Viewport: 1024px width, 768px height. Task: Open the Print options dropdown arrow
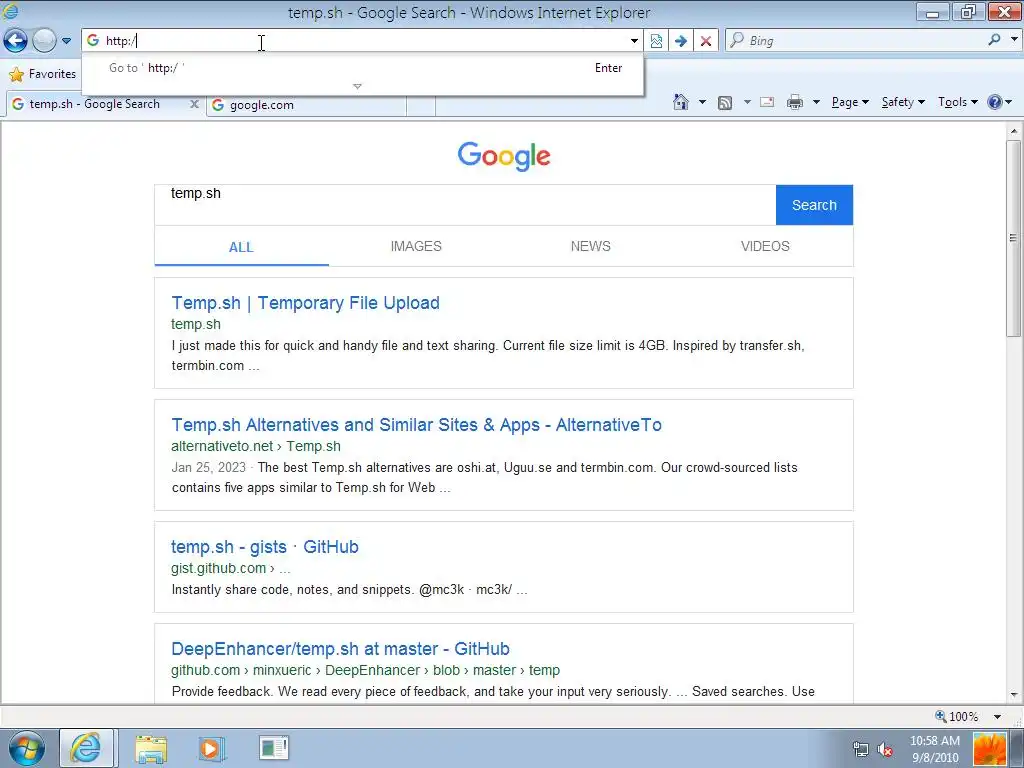pos(816,102)
